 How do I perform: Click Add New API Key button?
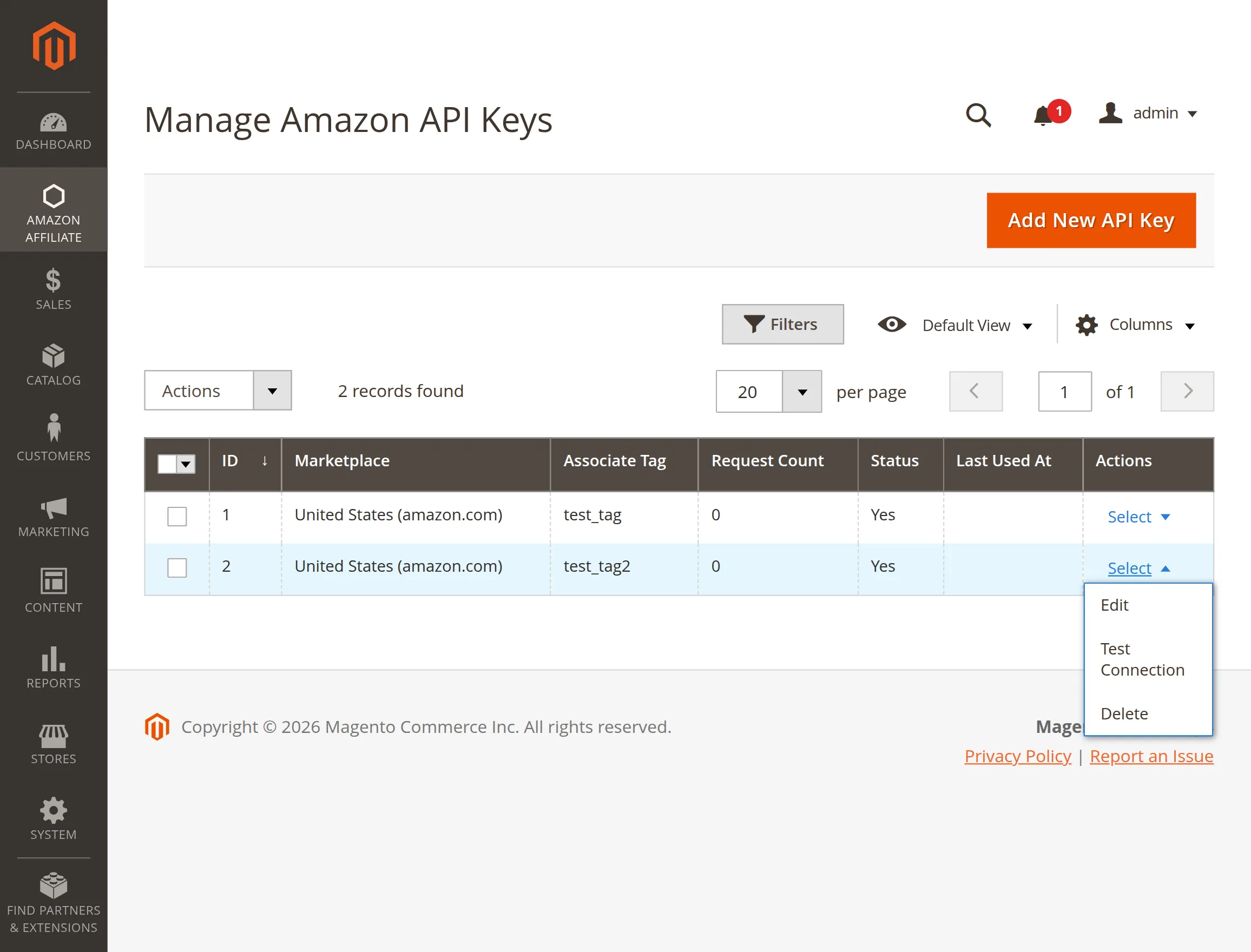[1091, 220]
